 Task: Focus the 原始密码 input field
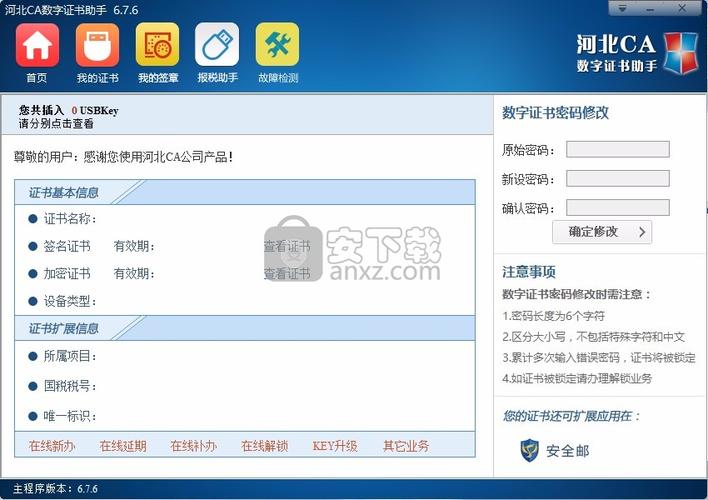tap(617, 149)
